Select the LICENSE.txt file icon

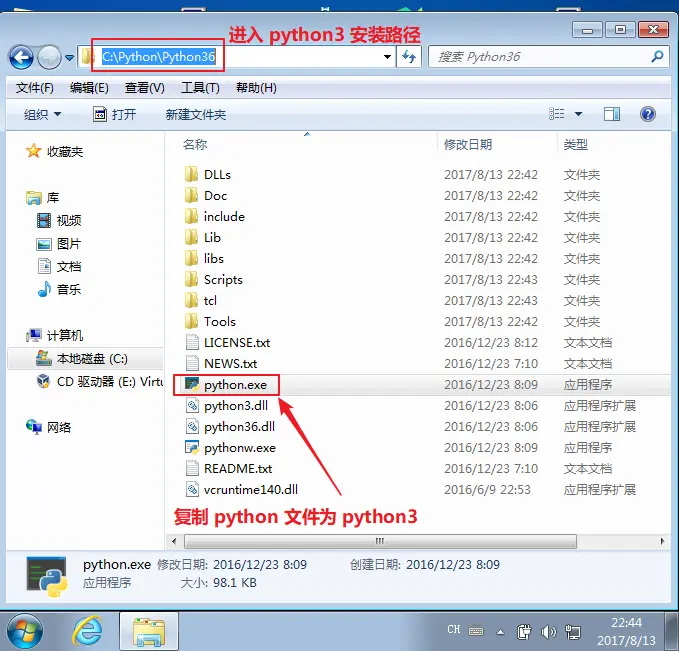click(x=192, y=342)
